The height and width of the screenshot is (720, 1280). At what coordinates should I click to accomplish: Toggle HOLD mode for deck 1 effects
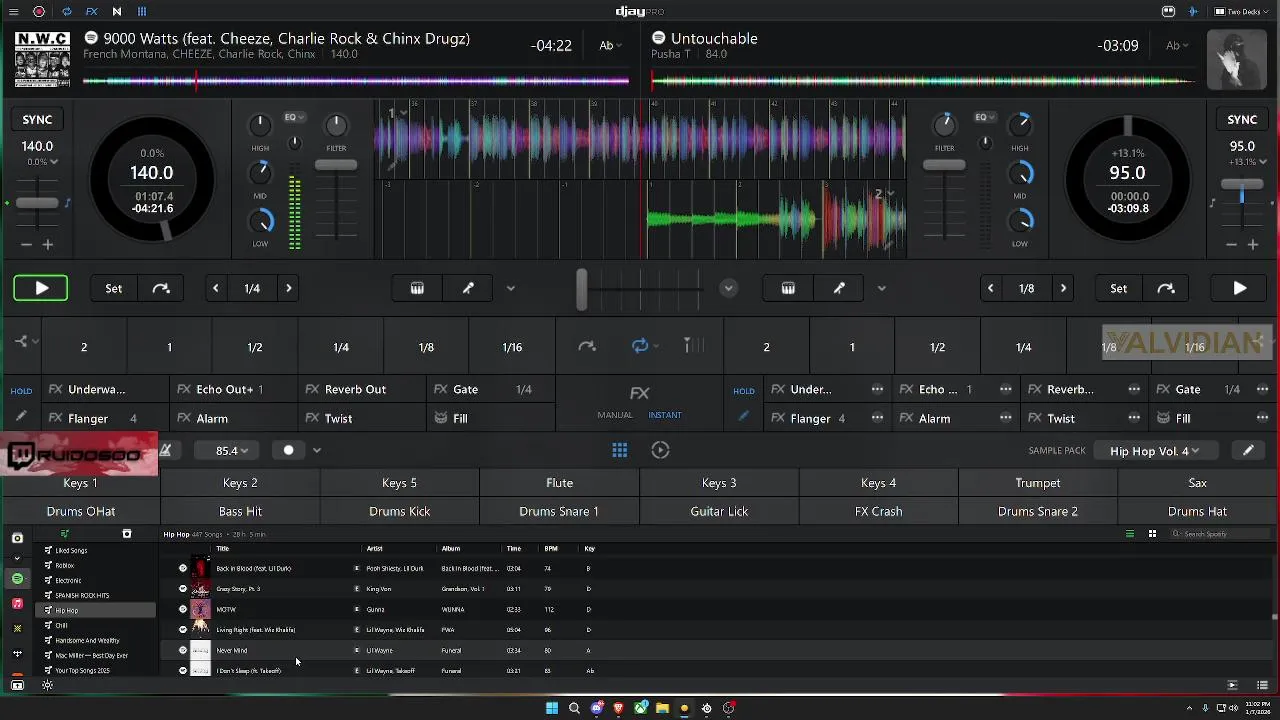coord(21,391)
